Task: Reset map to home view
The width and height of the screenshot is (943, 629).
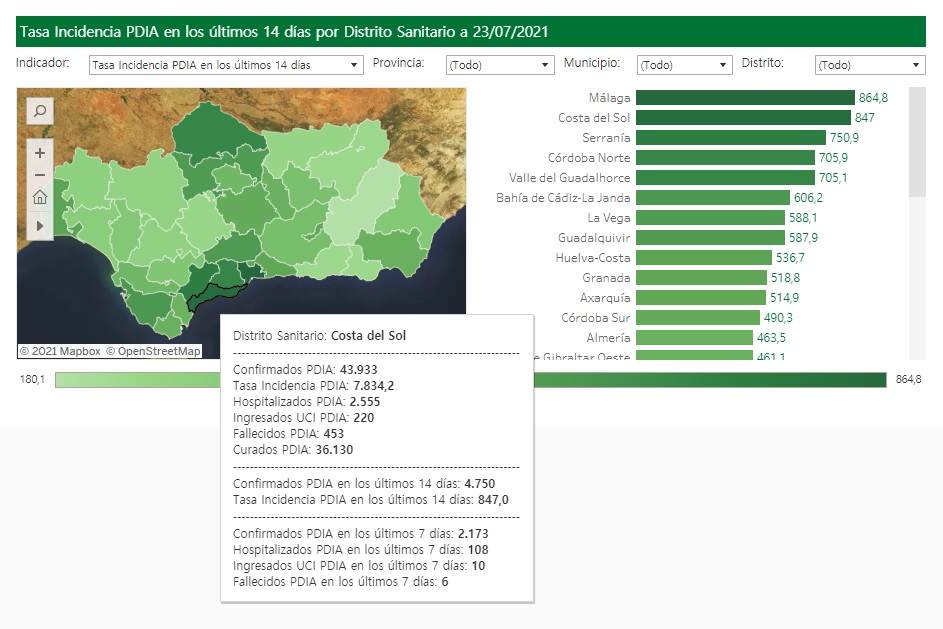Action: [40, 197]
